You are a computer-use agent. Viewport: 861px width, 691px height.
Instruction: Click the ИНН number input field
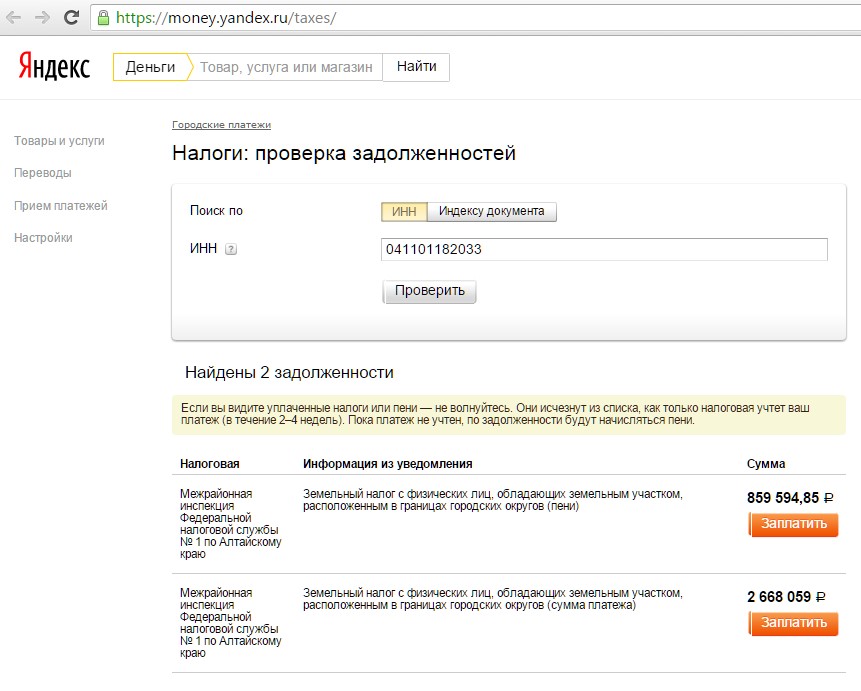[x=604, y=250]
